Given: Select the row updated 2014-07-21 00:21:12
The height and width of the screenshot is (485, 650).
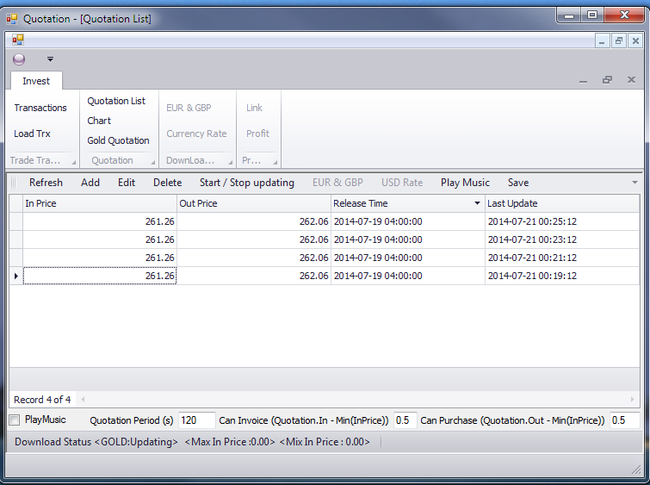Looking at the screenshot, I should tap(325, 258).
